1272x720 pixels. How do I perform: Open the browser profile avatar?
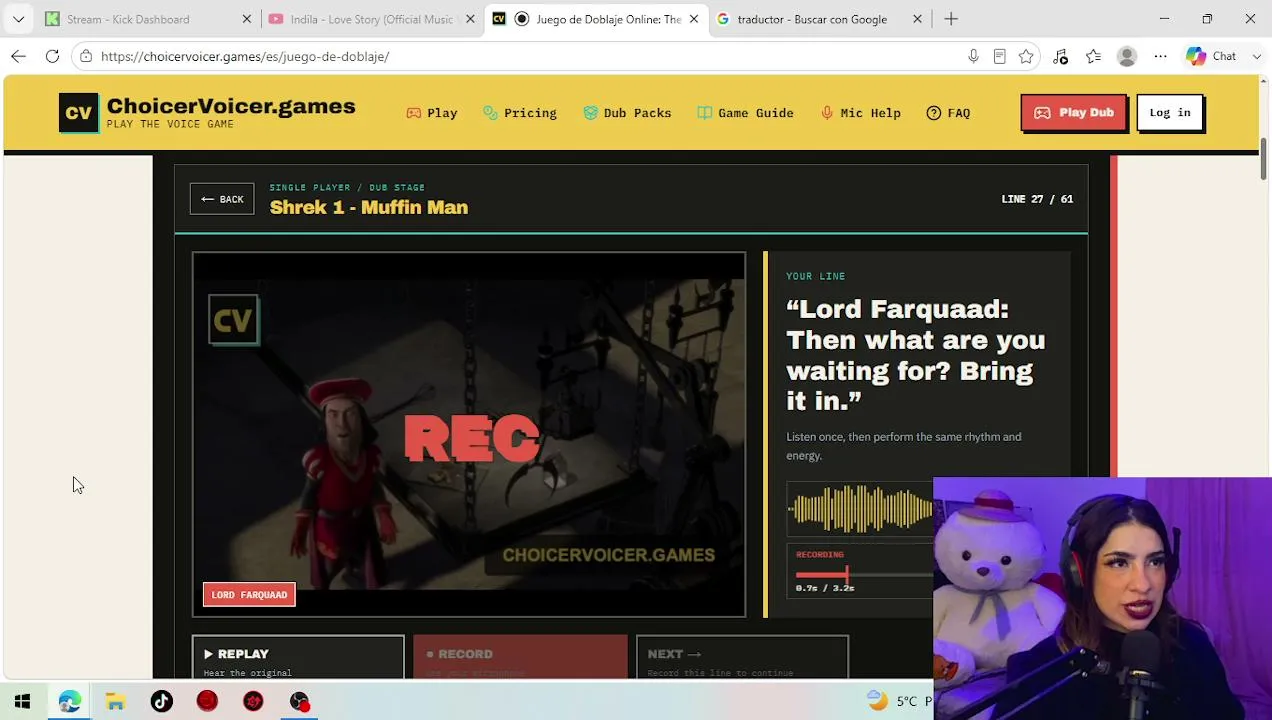pyautogui.click(x=1127, y=56)
